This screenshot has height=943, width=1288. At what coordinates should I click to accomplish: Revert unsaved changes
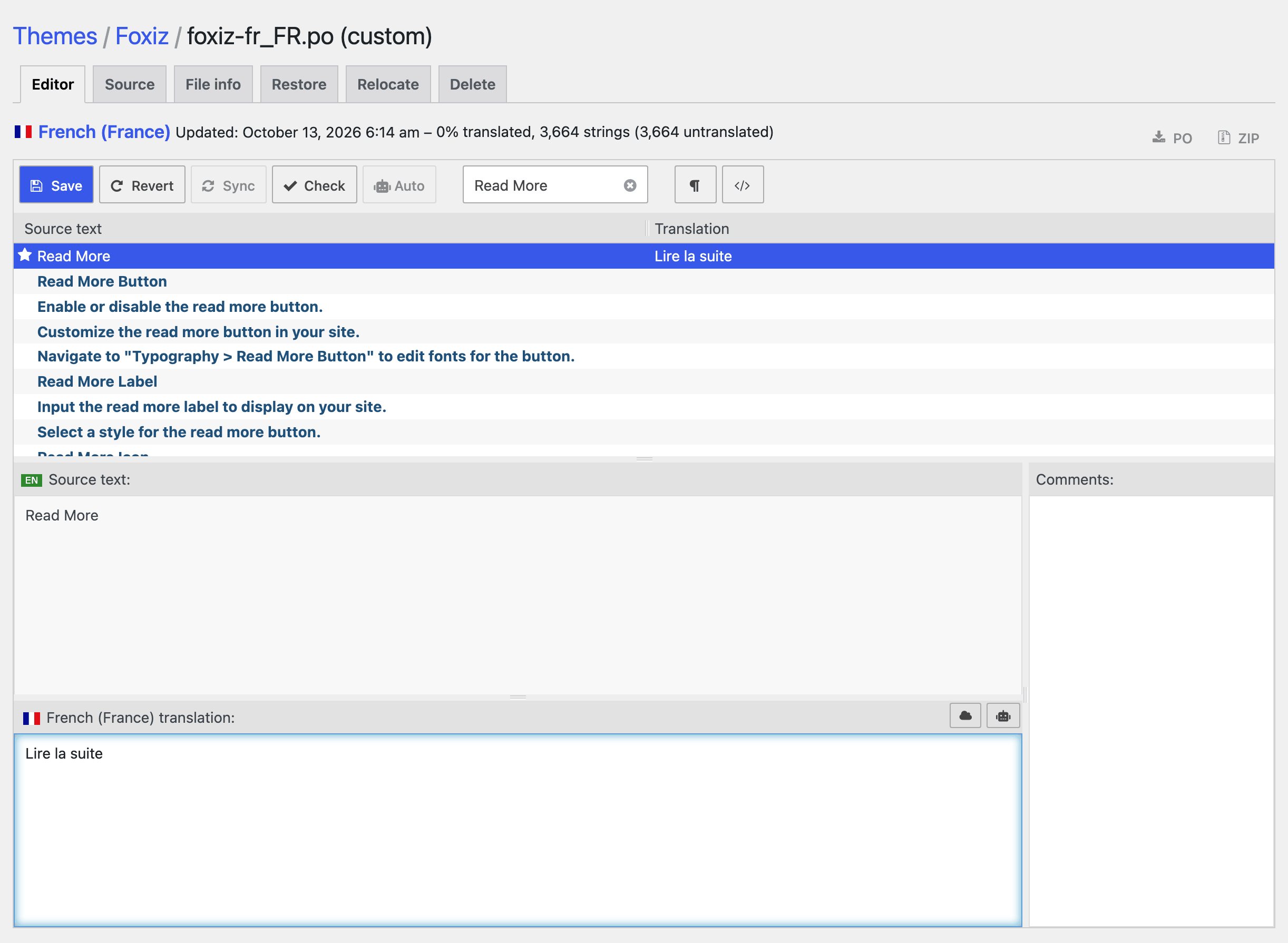tap(142, 185)
